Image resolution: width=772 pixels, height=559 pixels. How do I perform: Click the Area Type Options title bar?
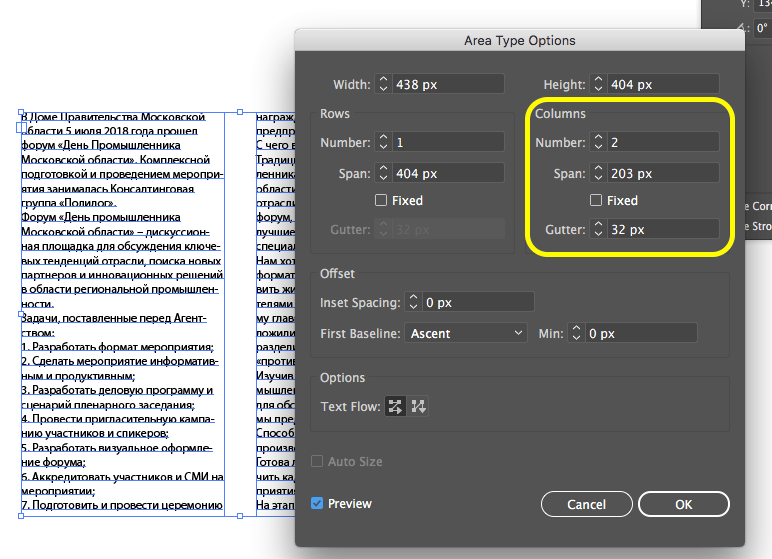tap(519, 40)
